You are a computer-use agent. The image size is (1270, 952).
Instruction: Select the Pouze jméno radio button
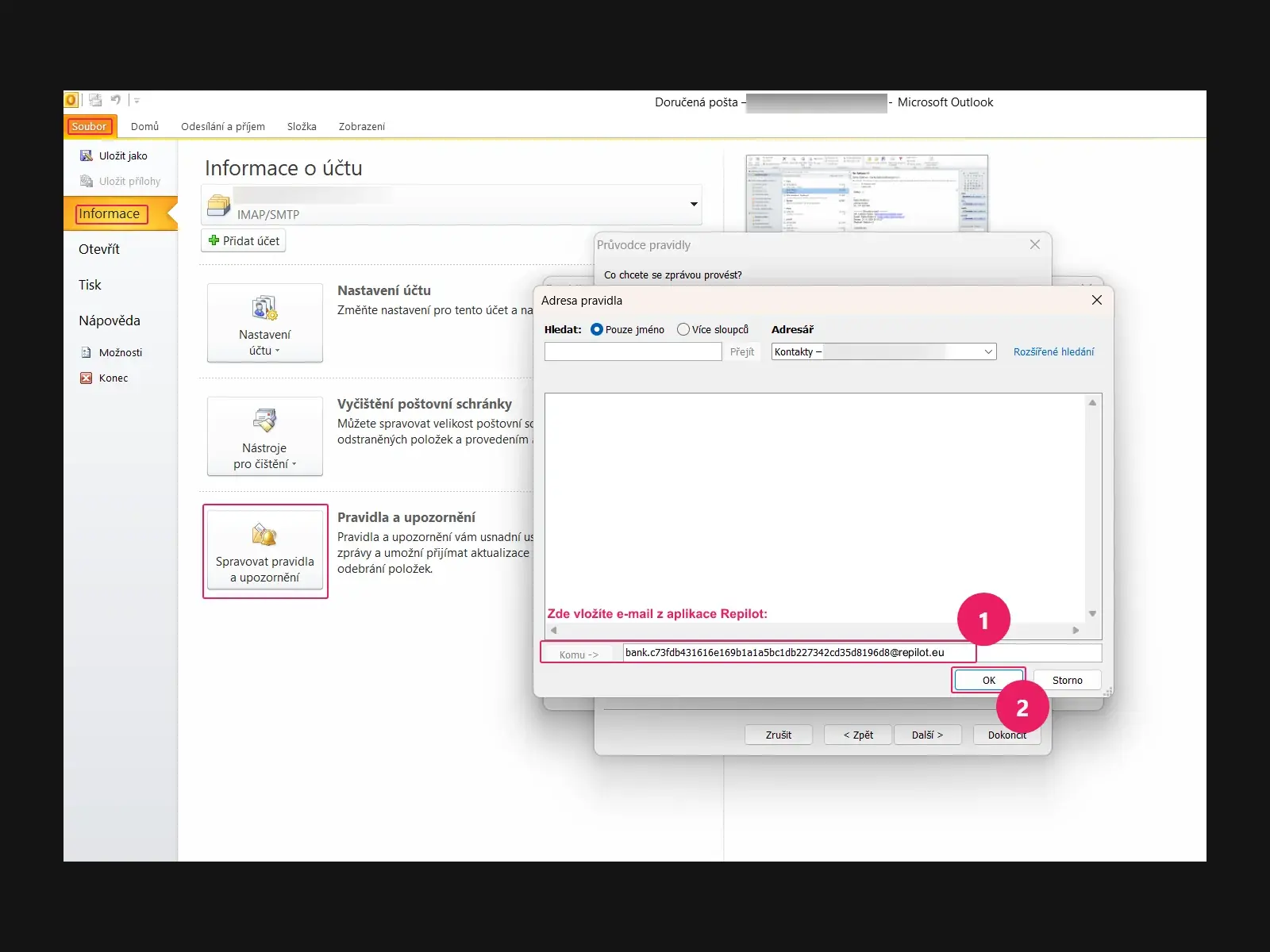[x=597, y=329]
